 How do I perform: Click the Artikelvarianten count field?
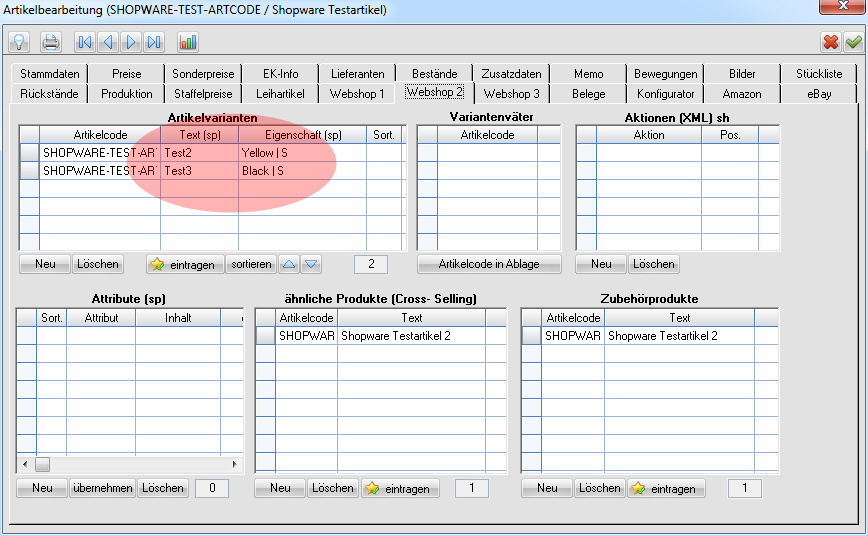(371, 264)
